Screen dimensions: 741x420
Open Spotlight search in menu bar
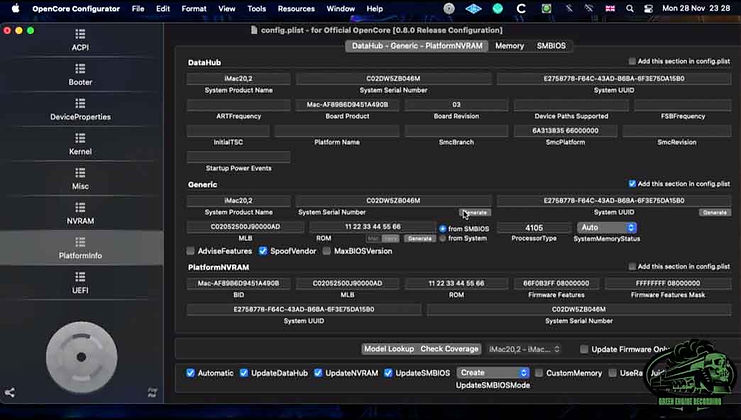pos(629,9)
